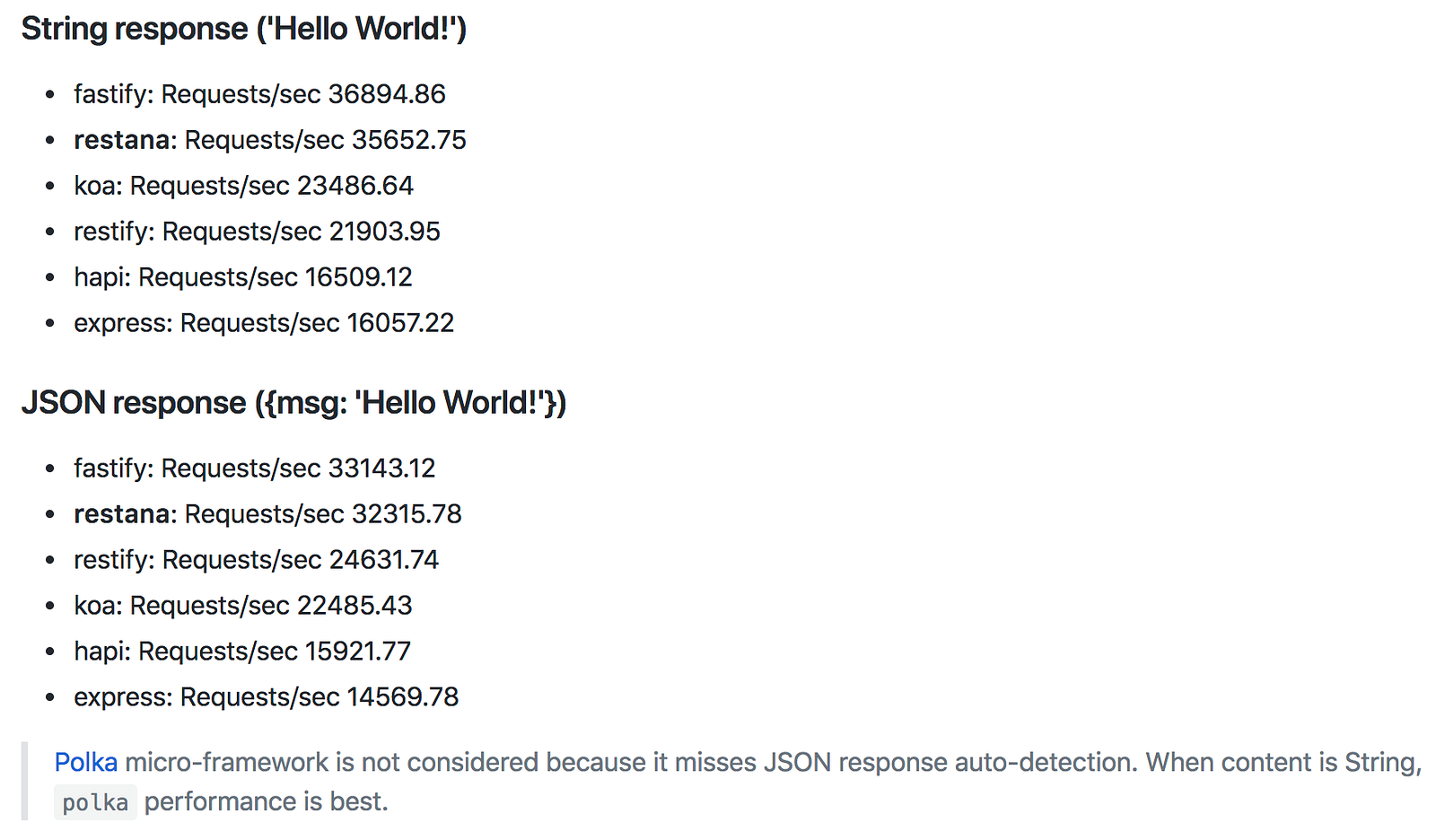
Task: Click the express 16057.22 list item
Action: click(264, 323)
